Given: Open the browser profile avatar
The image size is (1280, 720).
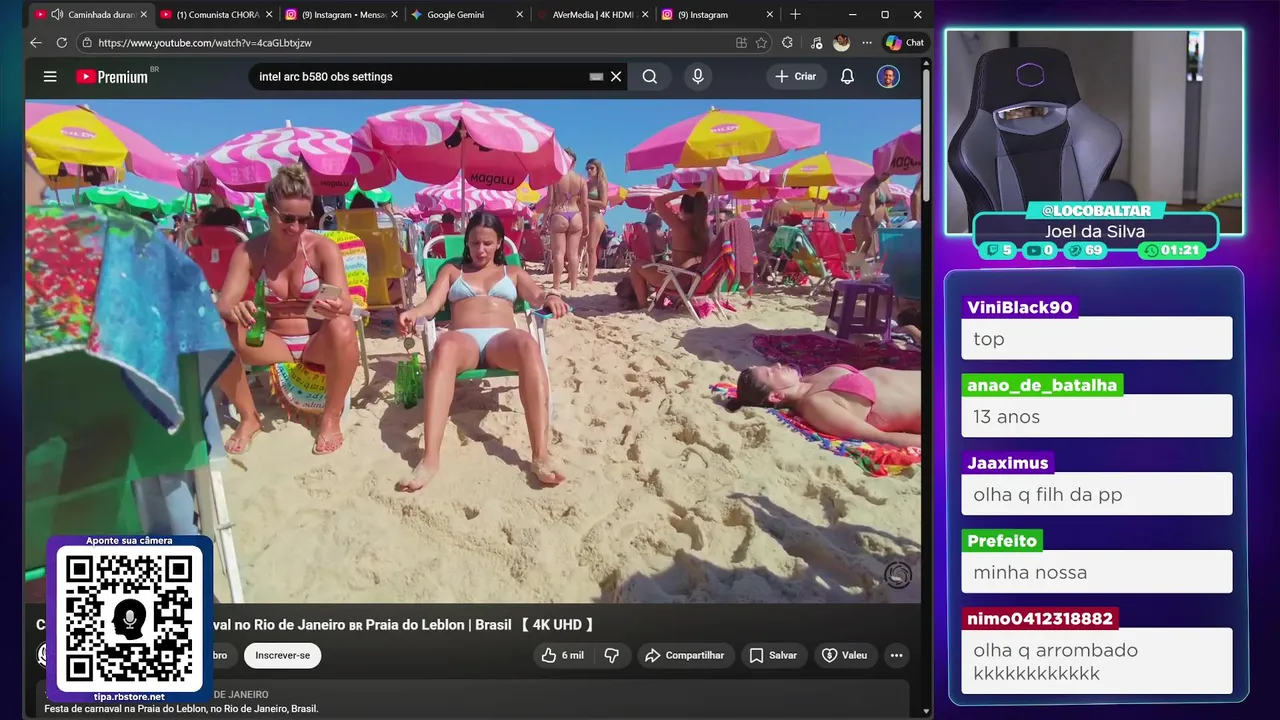Looking at the screenshot, I should point(842,43).
